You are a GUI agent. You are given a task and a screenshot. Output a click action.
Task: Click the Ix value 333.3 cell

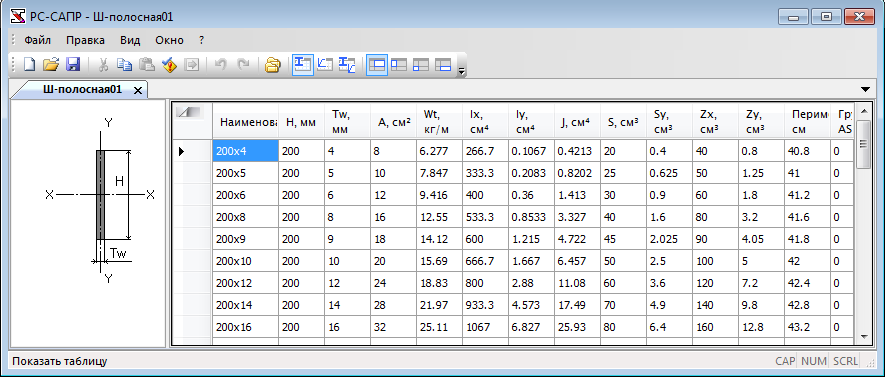pyautogui.click(x=485, y=173)
